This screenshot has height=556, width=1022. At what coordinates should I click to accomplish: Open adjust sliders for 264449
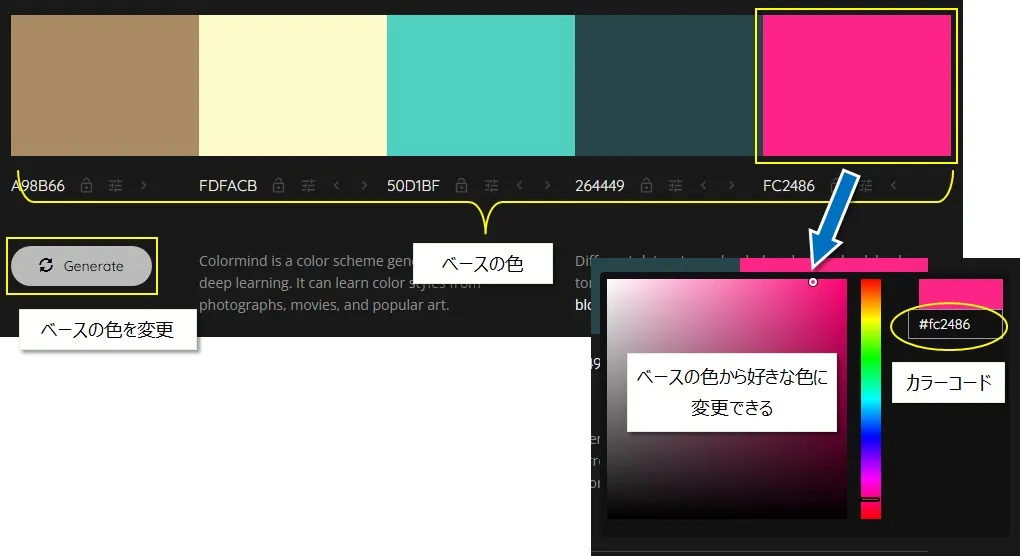pyautogui.click(x=675, y=185)
